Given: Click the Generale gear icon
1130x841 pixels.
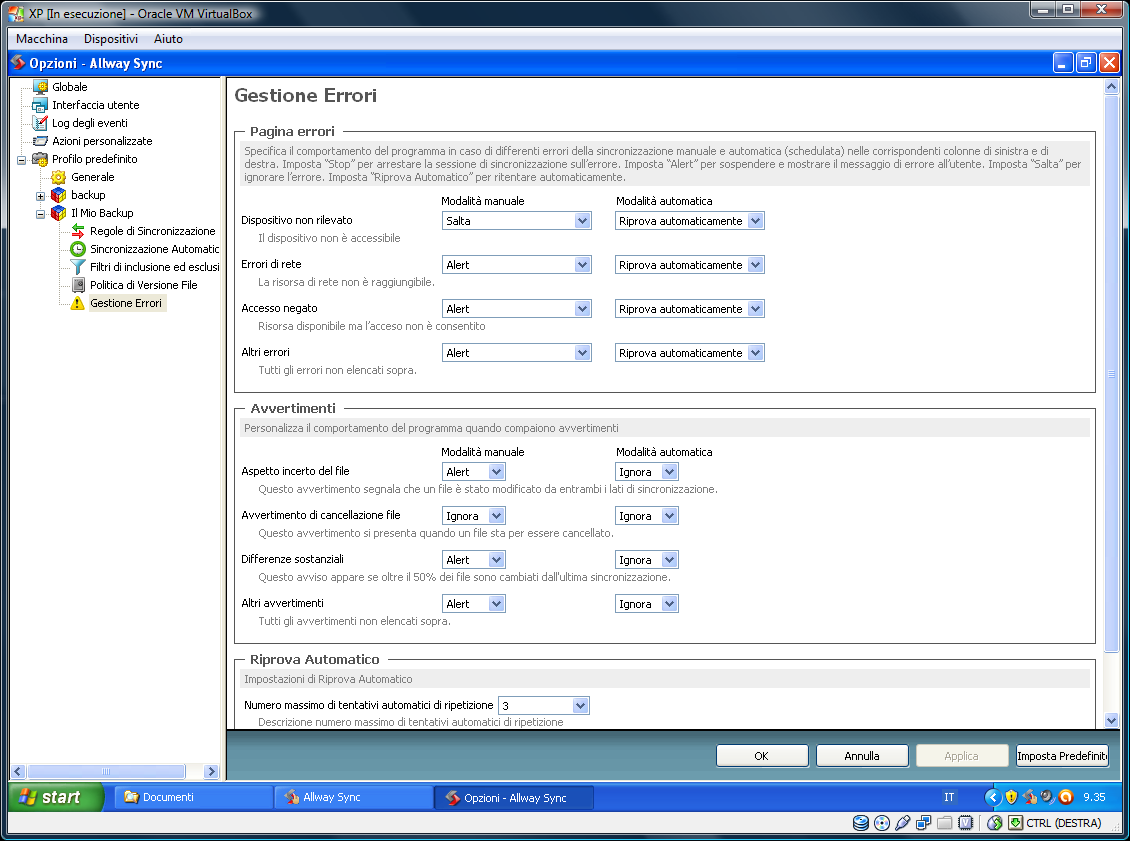Looking at the screenshot, I should click(x=58, y=177).
